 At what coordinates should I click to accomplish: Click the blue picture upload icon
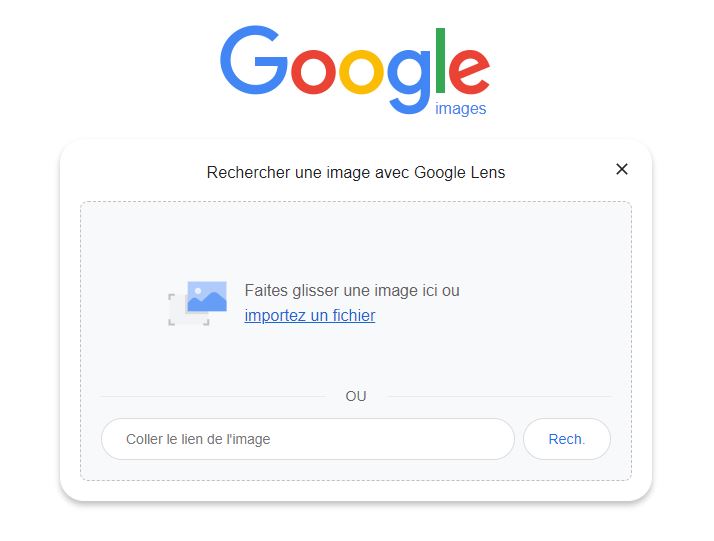point(207,296)
